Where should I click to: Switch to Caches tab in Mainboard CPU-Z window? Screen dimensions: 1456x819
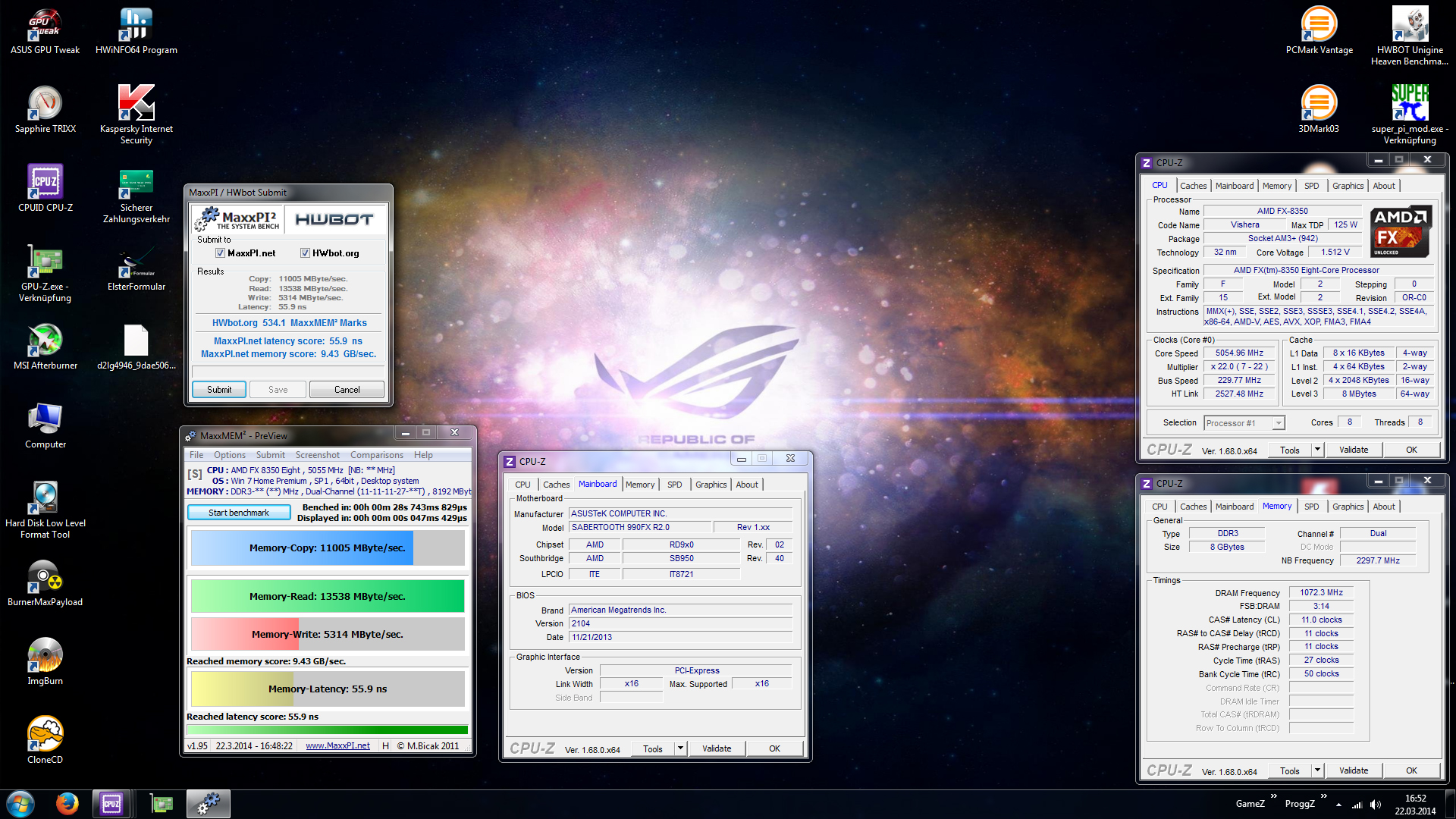tap(556, 485)
